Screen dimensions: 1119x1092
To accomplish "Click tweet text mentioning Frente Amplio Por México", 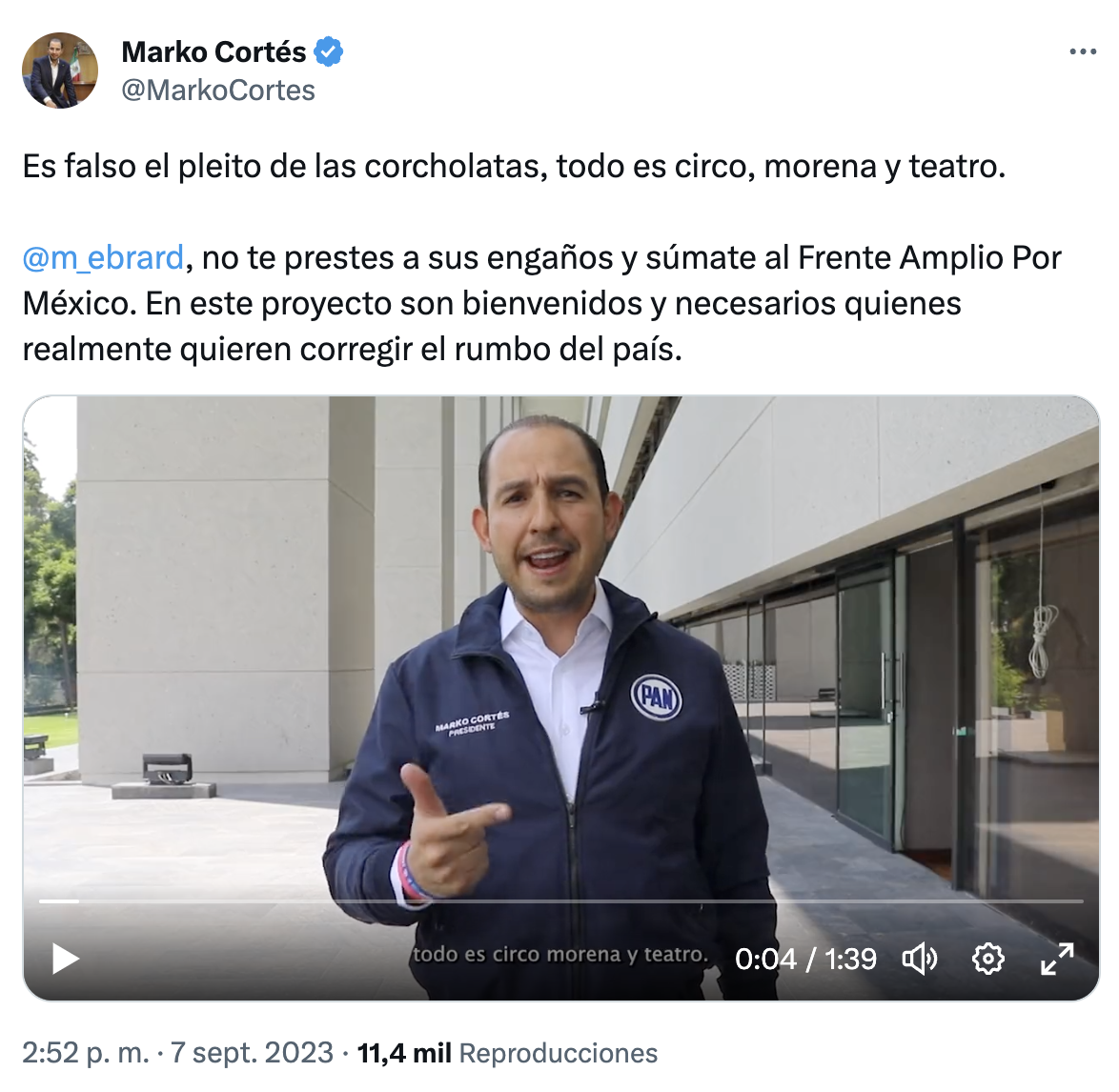I will coord(541,303).
